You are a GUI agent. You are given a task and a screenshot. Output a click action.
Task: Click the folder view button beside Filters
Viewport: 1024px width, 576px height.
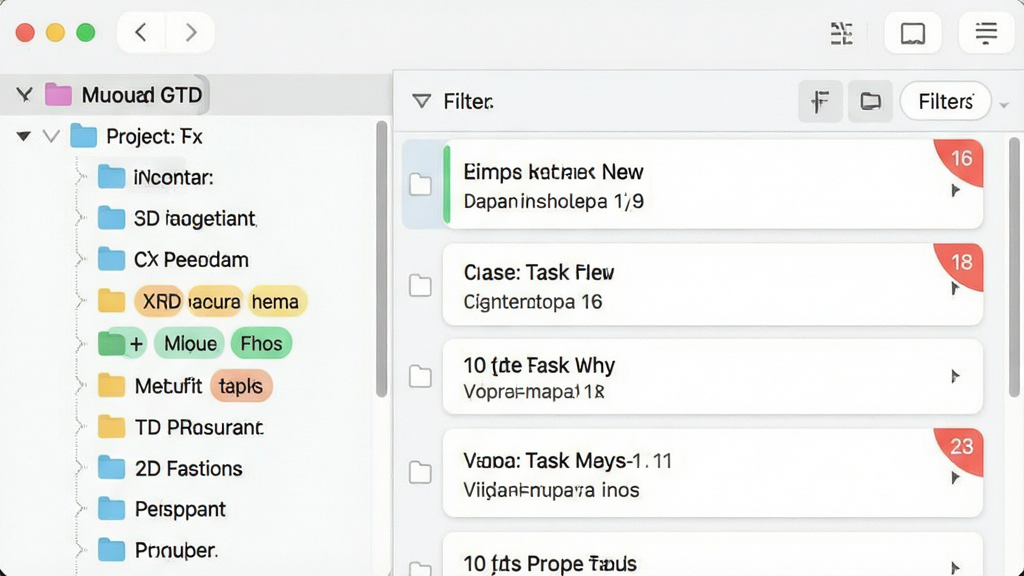pyautogui.click(x=870, y=101)
